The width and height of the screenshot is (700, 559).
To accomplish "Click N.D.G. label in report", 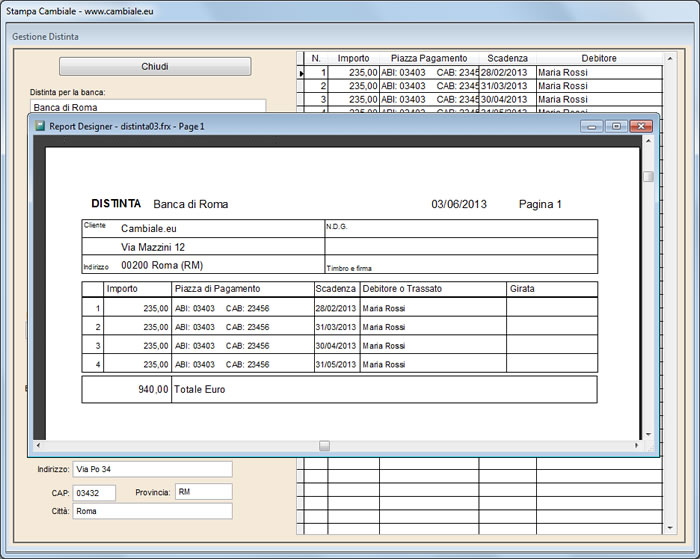I will [337, 227].
